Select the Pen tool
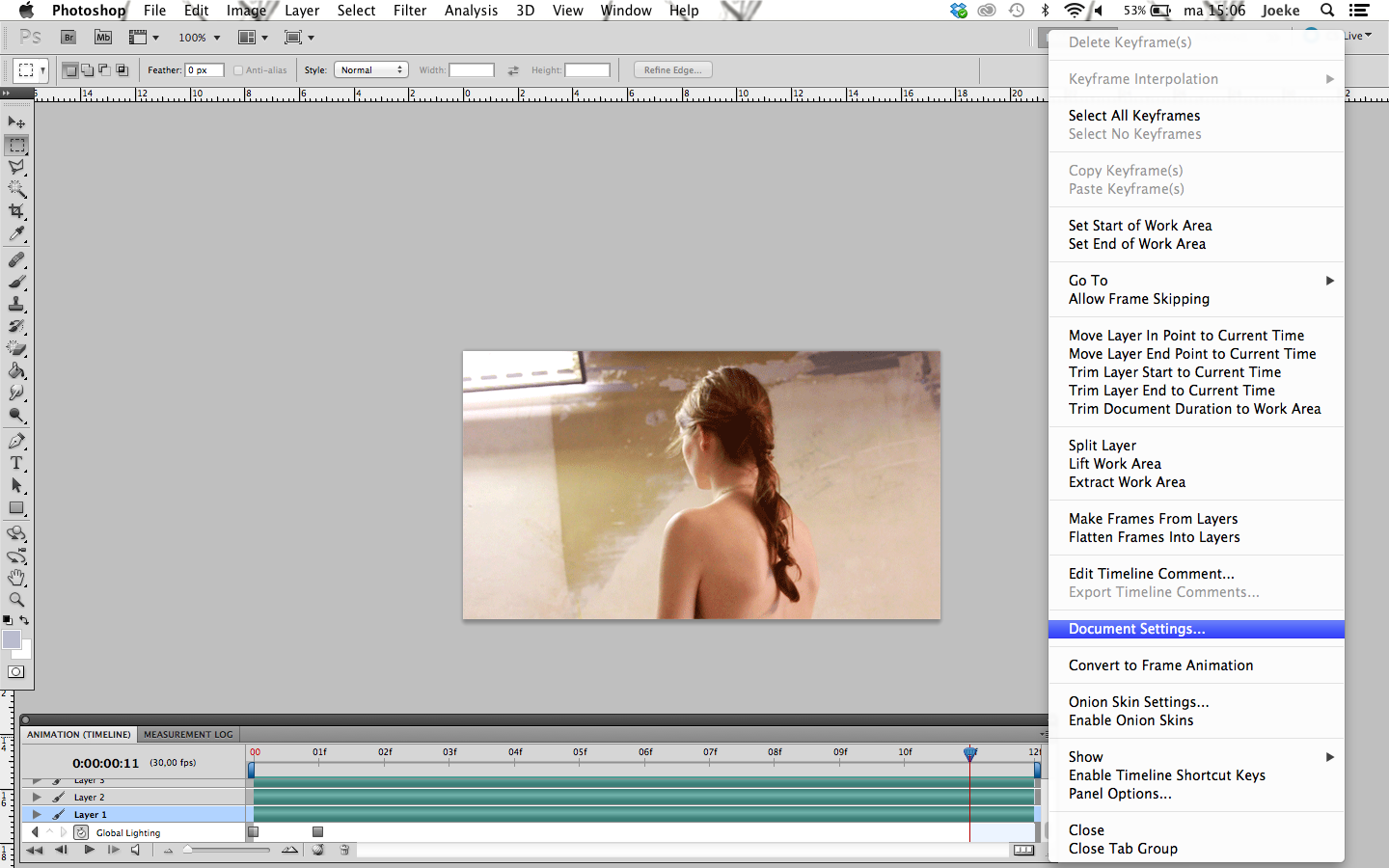The height and width of the screenshot is (868, 1389). (16, 442)
